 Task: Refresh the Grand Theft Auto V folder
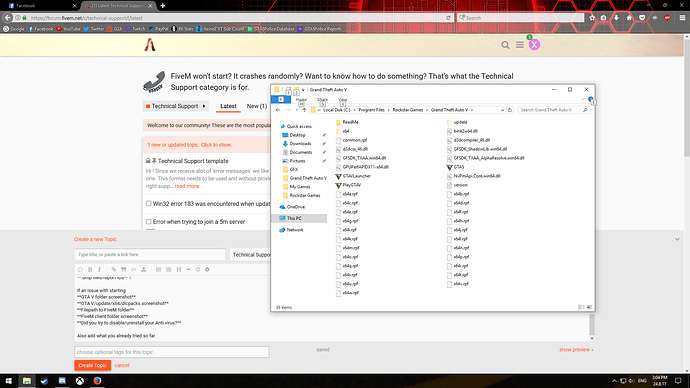510,110
